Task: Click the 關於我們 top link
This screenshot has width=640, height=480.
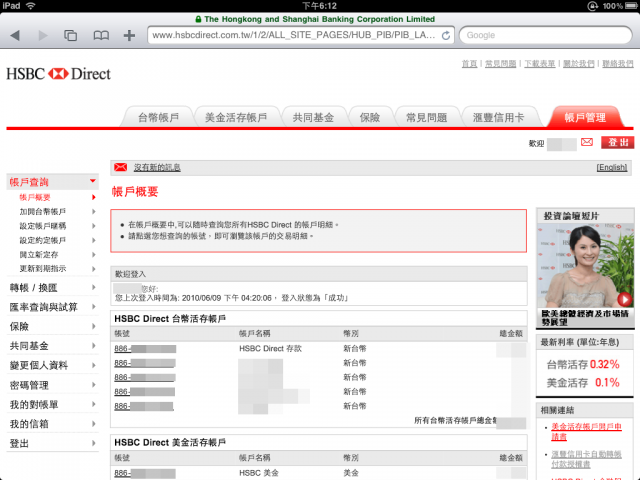Action: [x=579, y=64]
